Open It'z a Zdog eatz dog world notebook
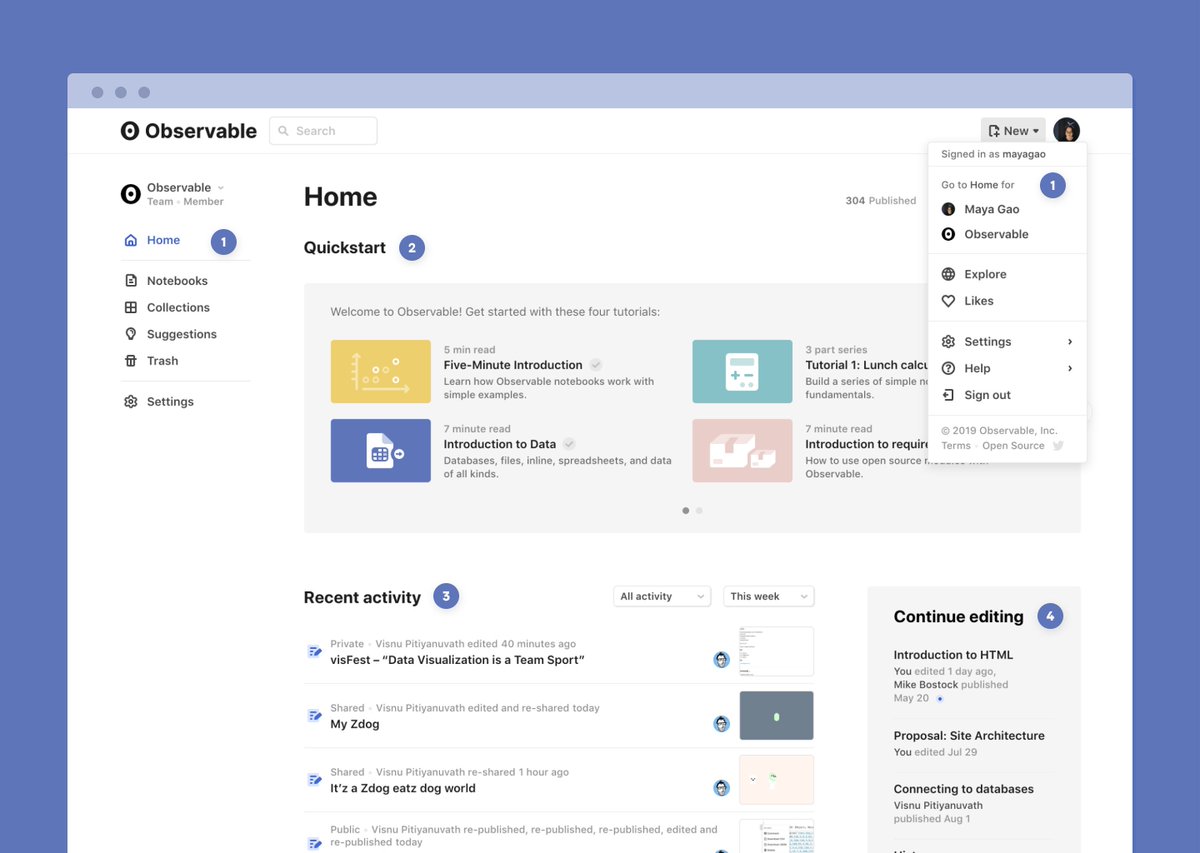Screen dimensions: 1200x853 tap(403, 788)
